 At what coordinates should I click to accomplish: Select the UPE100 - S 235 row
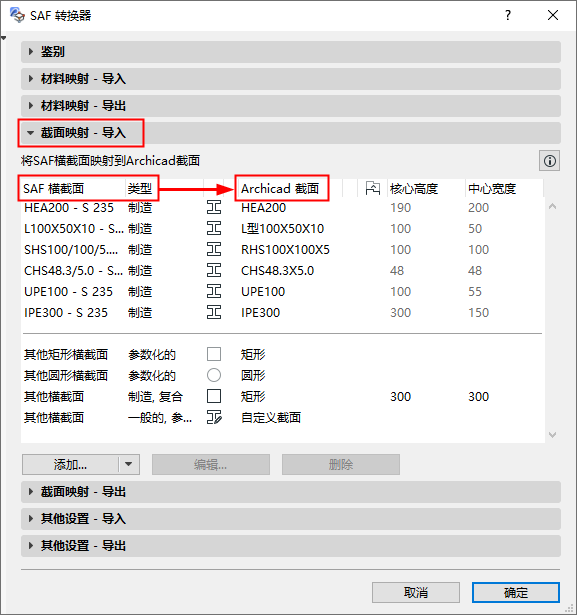[282, 291]
